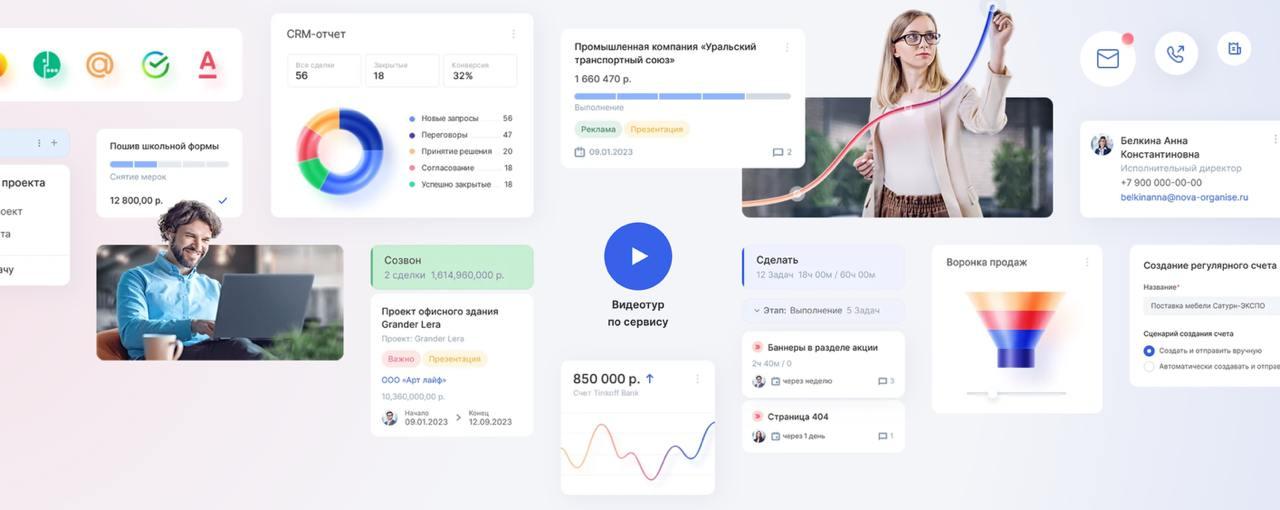The height and width of the screenshot is (510, 1280).
Task: Click the green MegaFon logo icon
Action: pos(47,65)
